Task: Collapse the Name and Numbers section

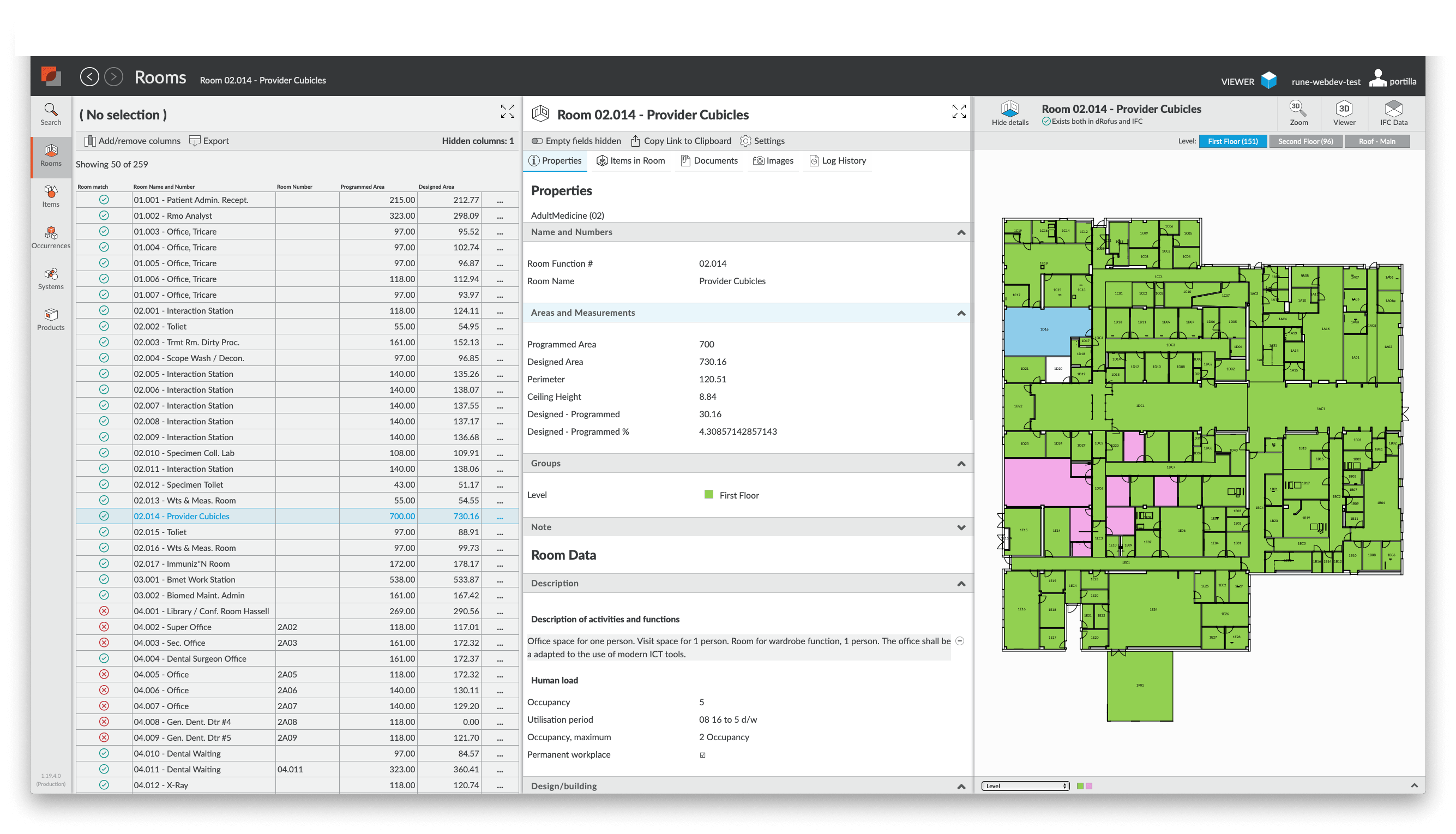Action: tap(961, 232)
